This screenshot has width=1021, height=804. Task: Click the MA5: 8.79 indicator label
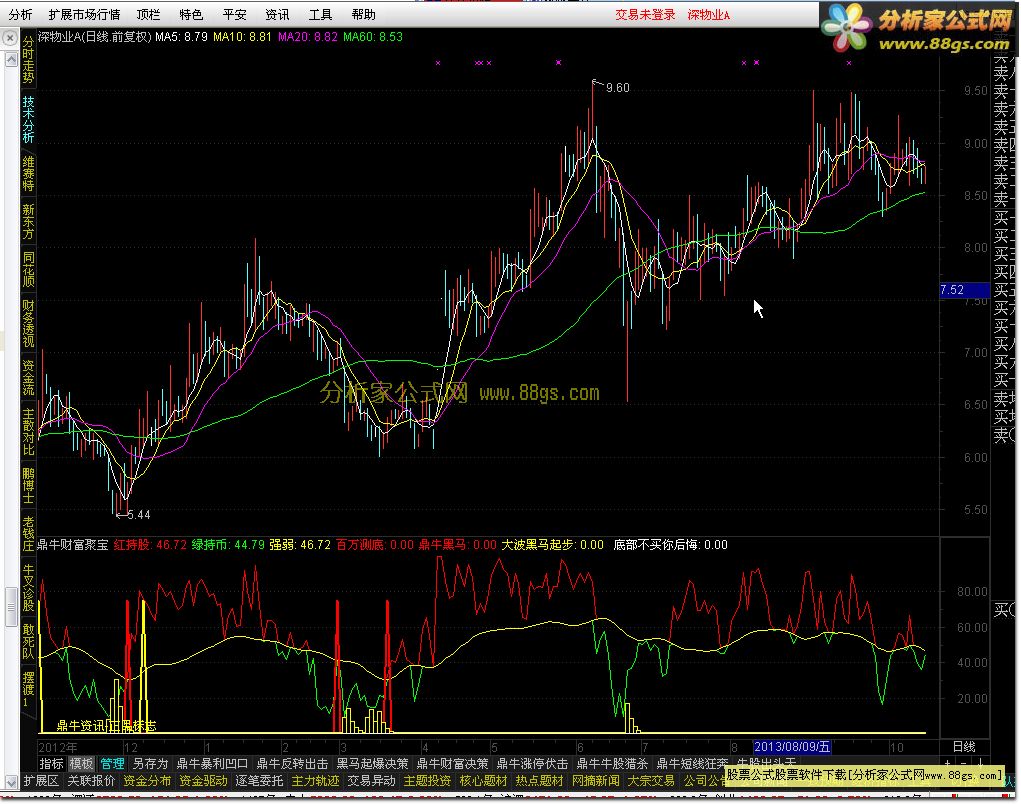[181, 36]
